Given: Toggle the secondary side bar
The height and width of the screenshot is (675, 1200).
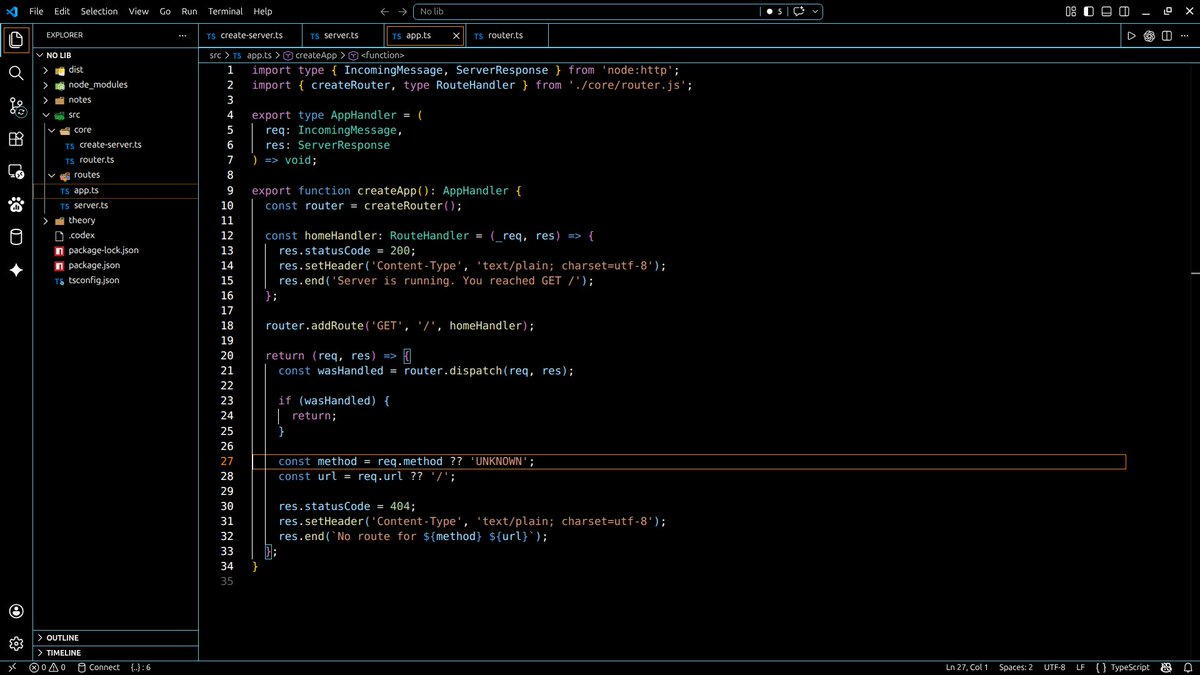Looking at the screenshot, I should pyautogui.click(x=1122, y=11).
